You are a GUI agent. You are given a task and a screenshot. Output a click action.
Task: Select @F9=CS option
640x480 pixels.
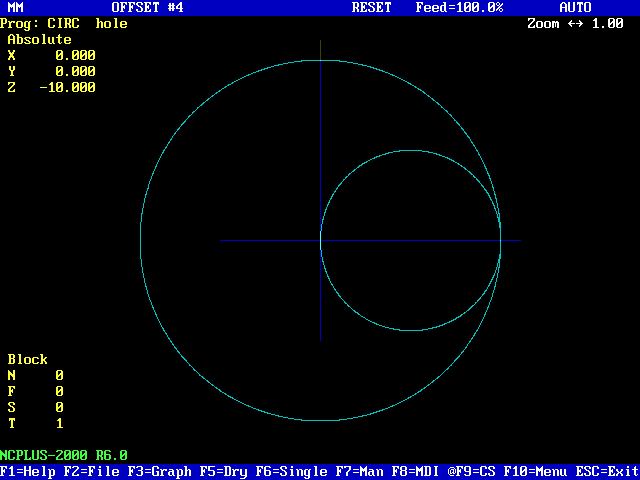471,472
